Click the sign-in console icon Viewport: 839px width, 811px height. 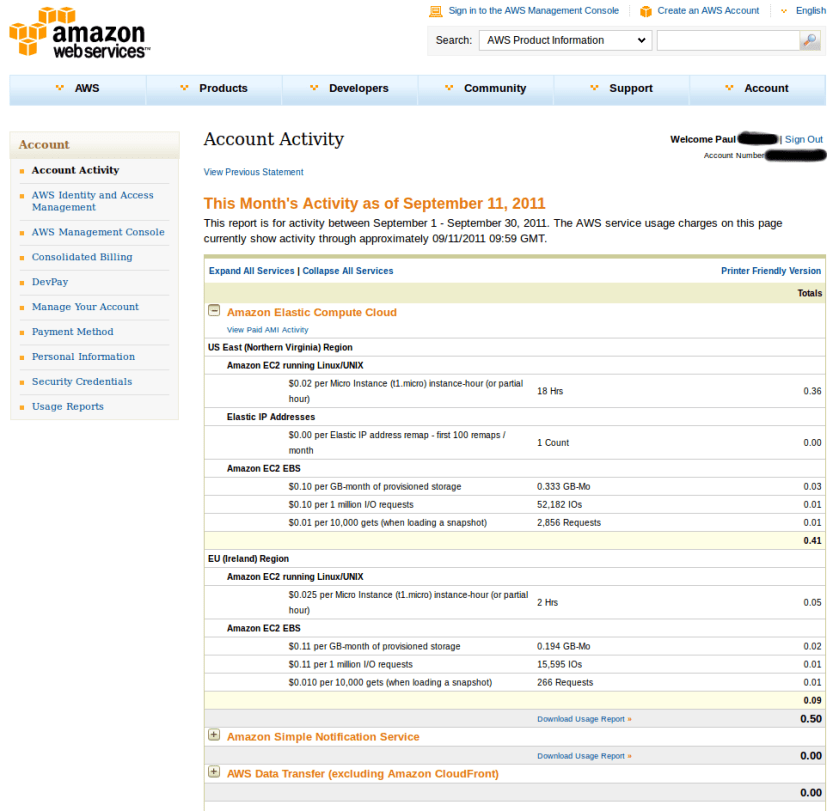click(435, 11)
